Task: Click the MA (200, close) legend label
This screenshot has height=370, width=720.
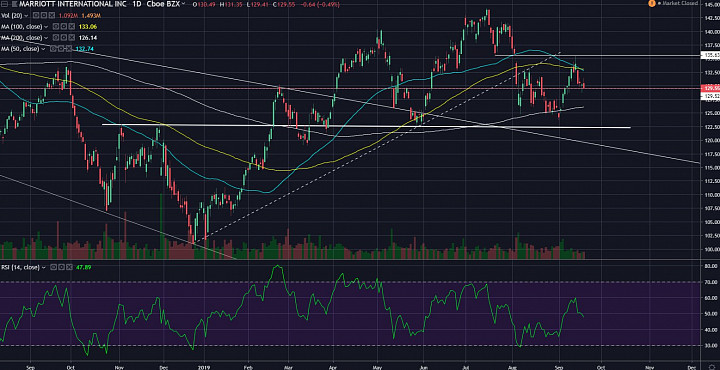Action: [22, 38]
